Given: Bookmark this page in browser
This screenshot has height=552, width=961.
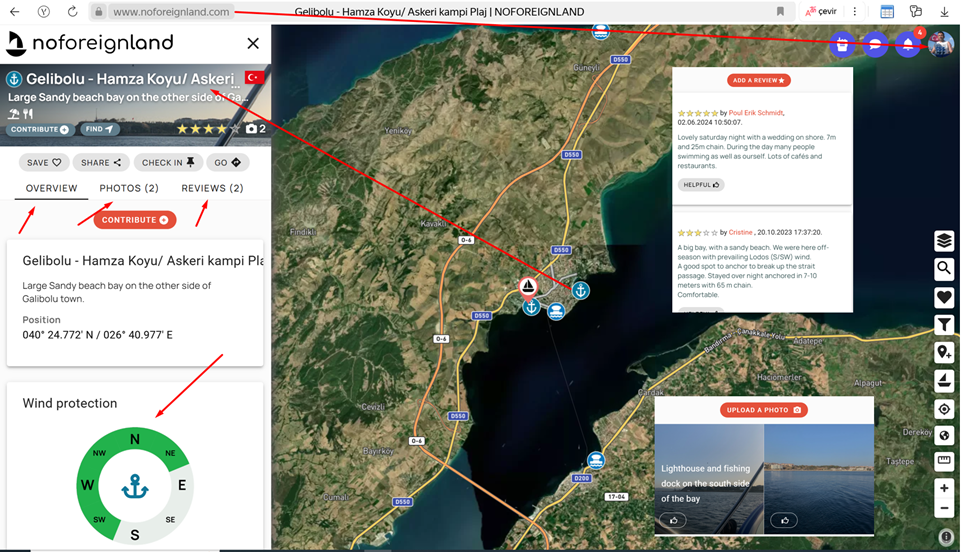Looking at the screenshot, I should pyautogui.click(x=780, y=11).
